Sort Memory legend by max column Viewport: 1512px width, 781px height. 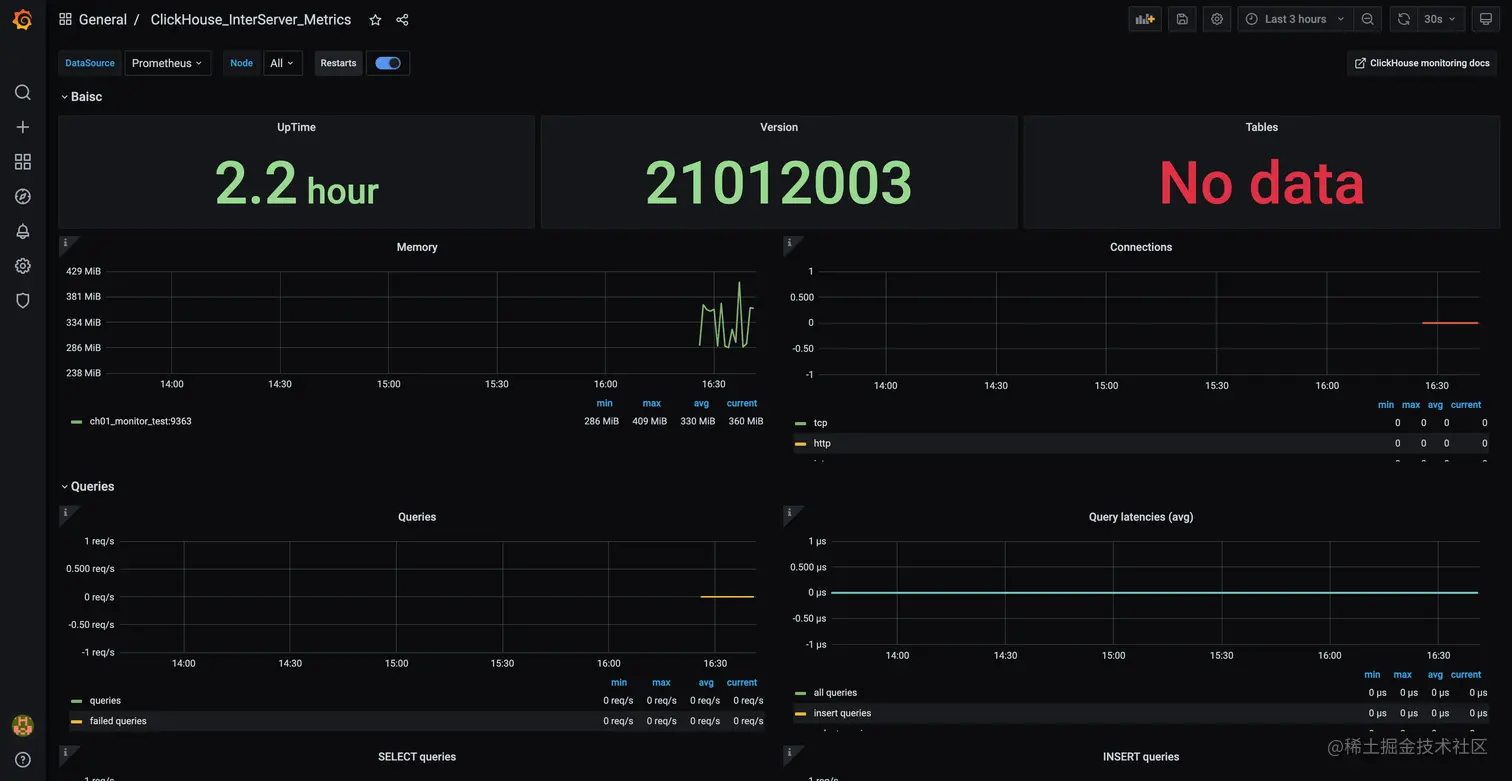pos(652,403)
